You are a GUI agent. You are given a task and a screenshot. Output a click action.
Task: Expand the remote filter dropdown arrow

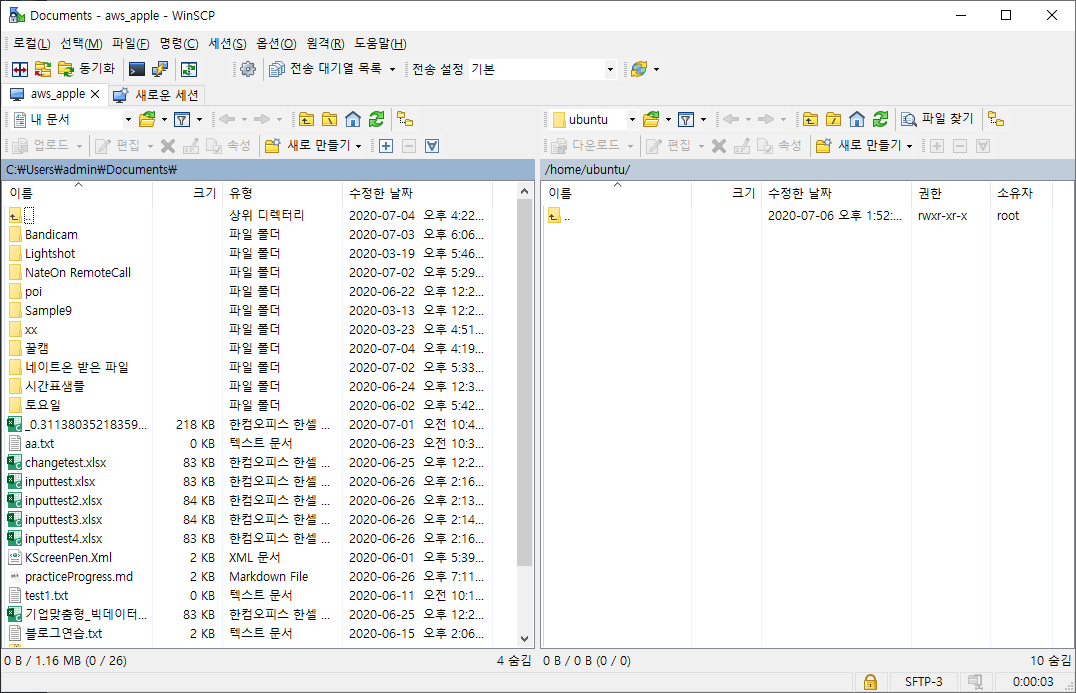703,119
